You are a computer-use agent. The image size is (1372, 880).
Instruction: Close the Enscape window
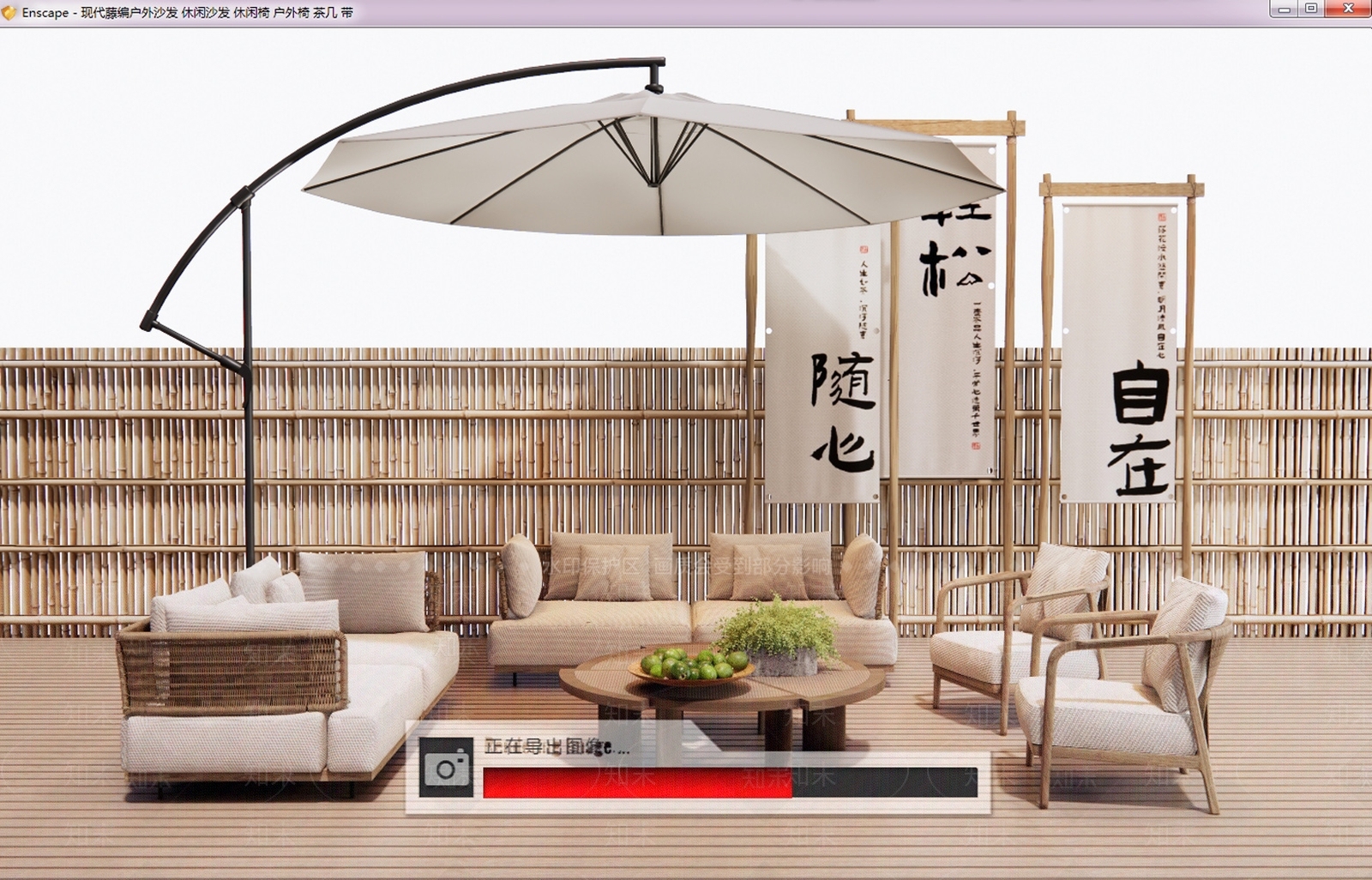coord(1348,9)
